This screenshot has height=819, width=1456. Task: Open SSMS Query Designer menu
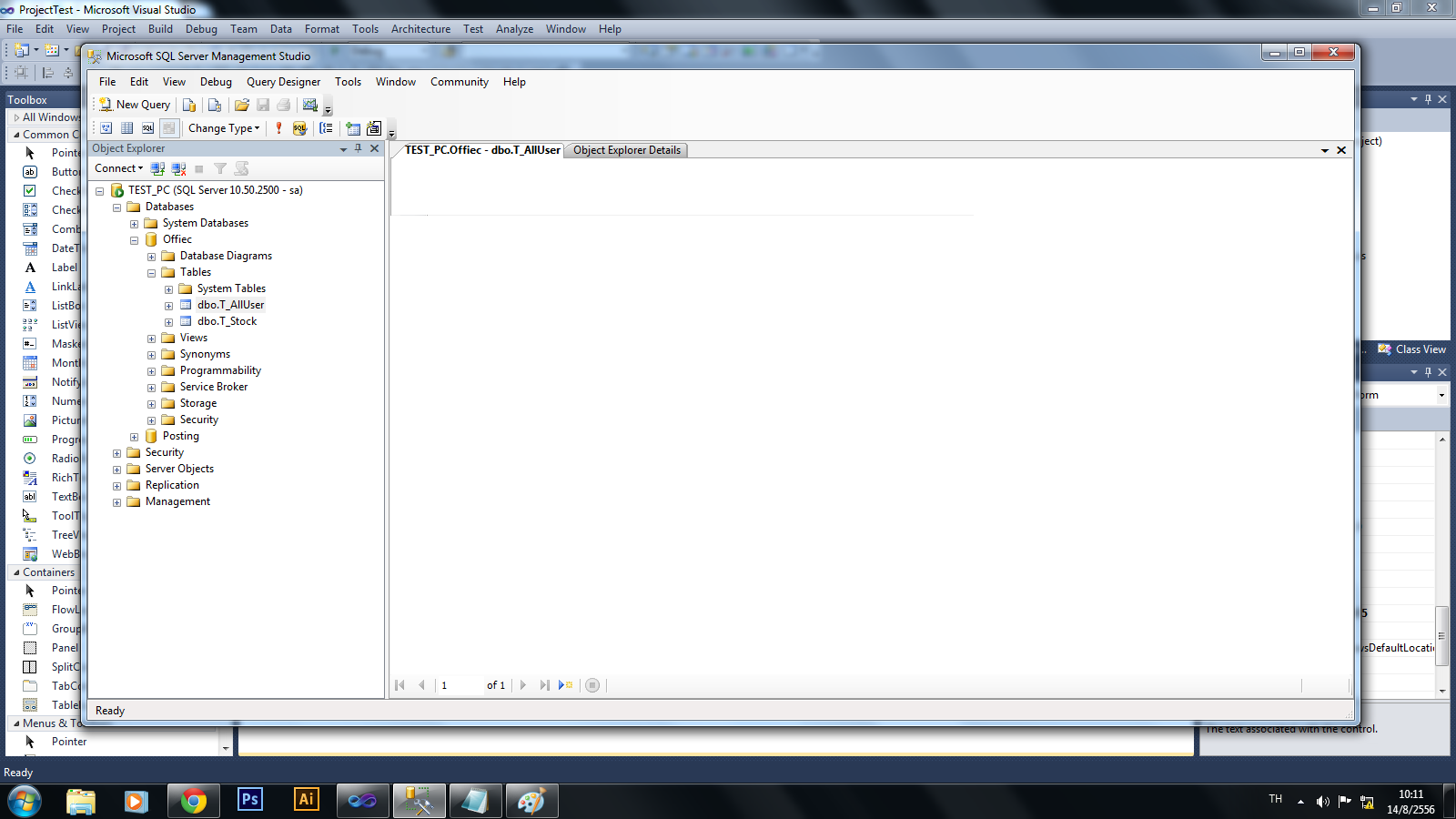pyautogui.click(x=283, y=82)
